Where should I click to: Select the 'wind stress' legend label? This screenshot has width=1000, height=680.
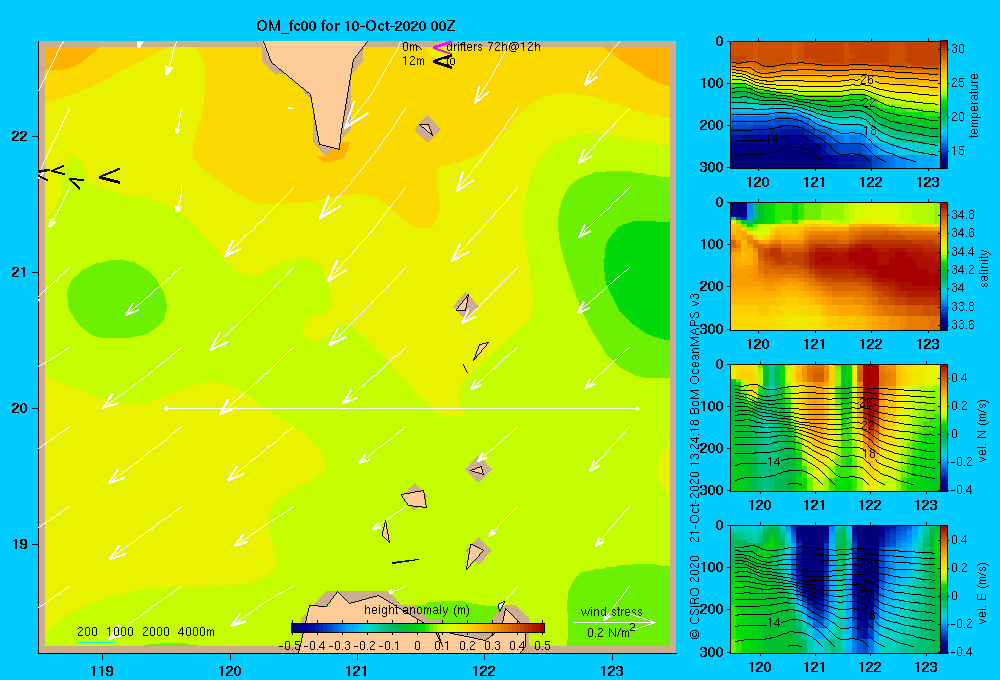(612, 611)
